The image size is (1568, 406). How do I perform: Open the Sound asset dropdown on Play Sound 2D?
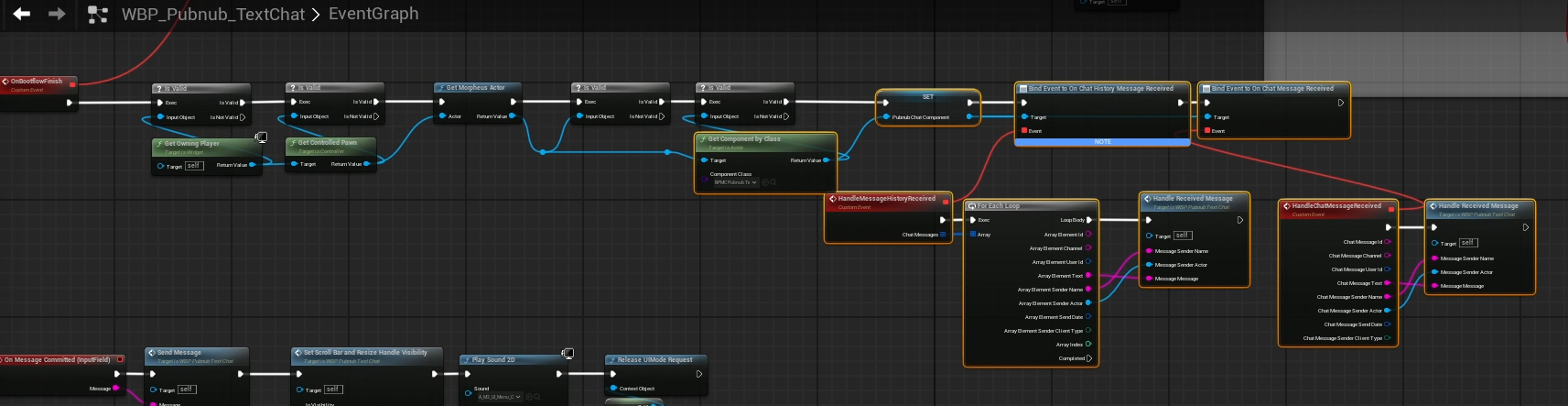point(499,397)
